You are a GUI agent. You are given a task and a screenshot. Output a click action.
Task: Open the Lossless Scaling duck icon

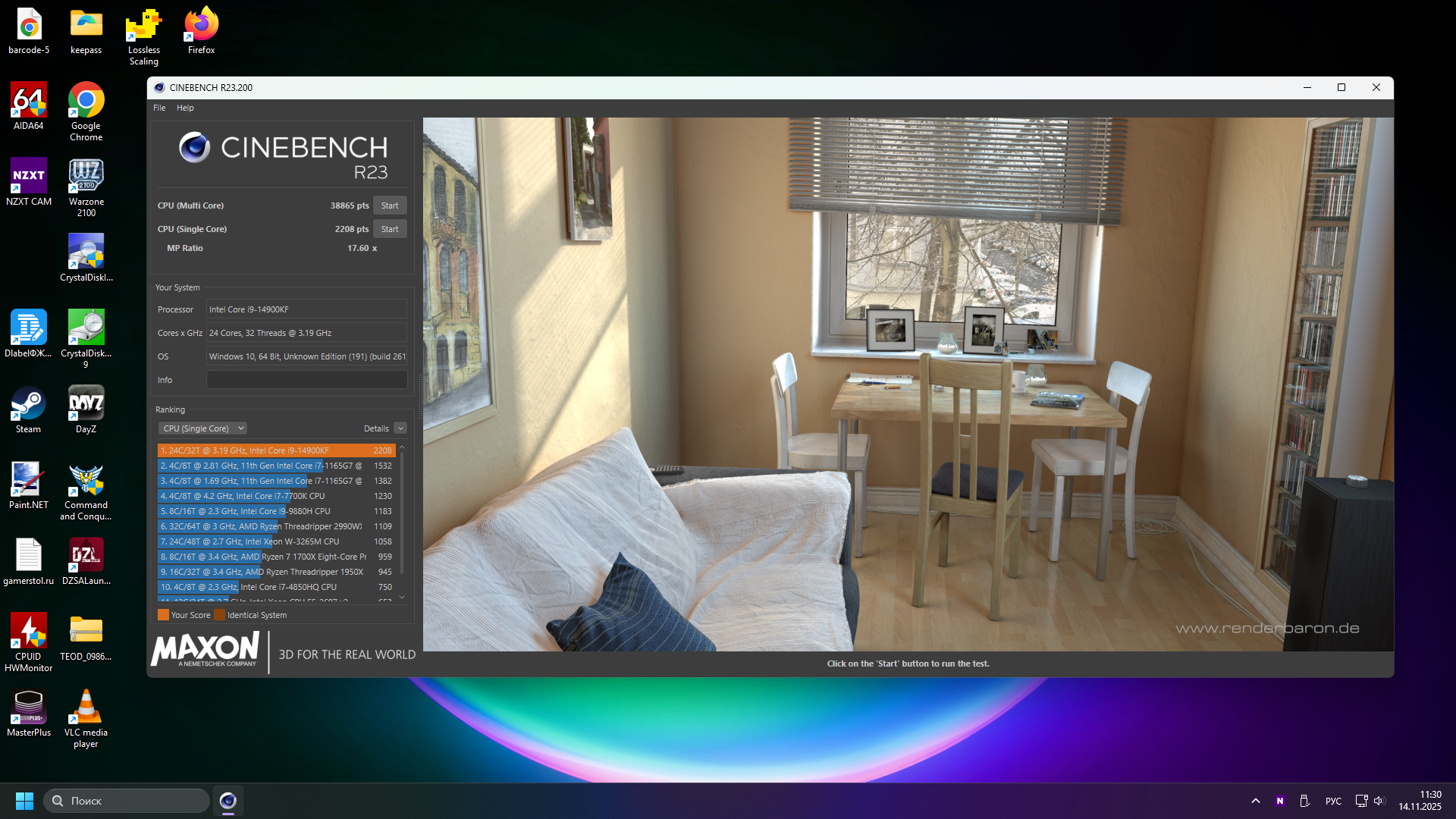point(143,25)
